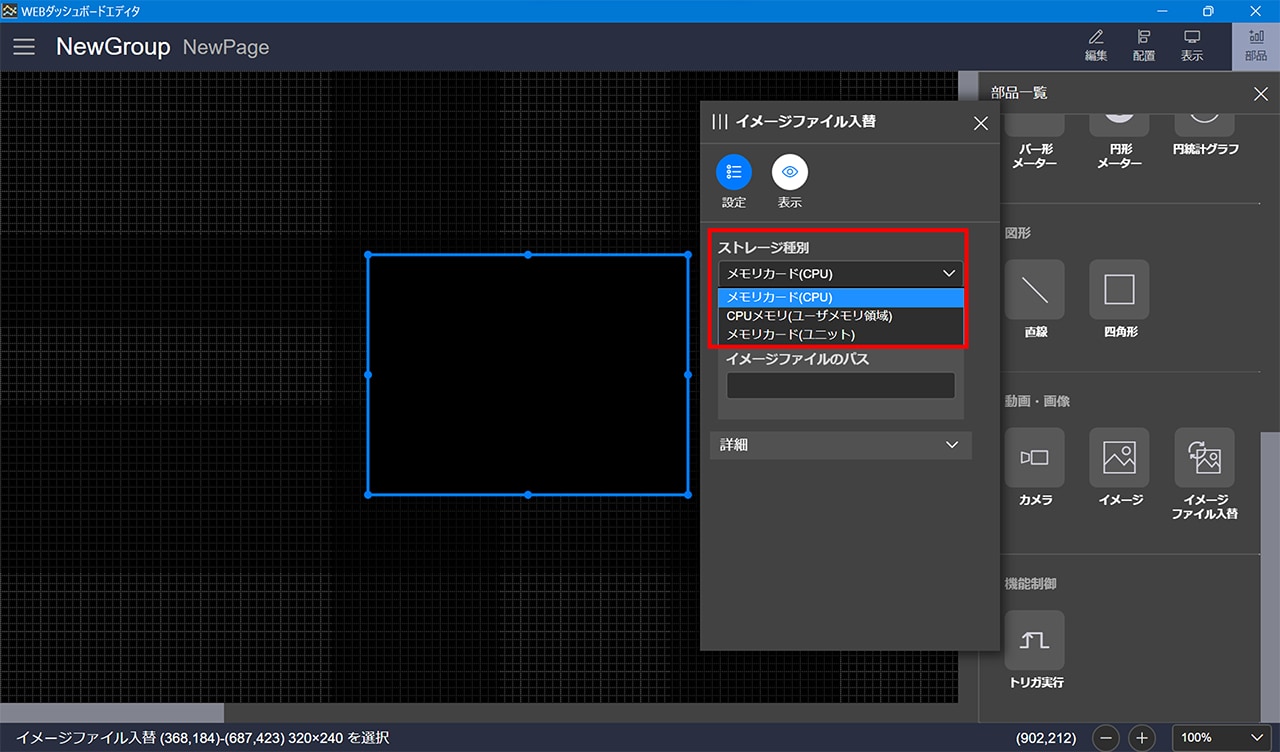
Task: Add a カメラ camera part
Action: tap(1034, 458)
